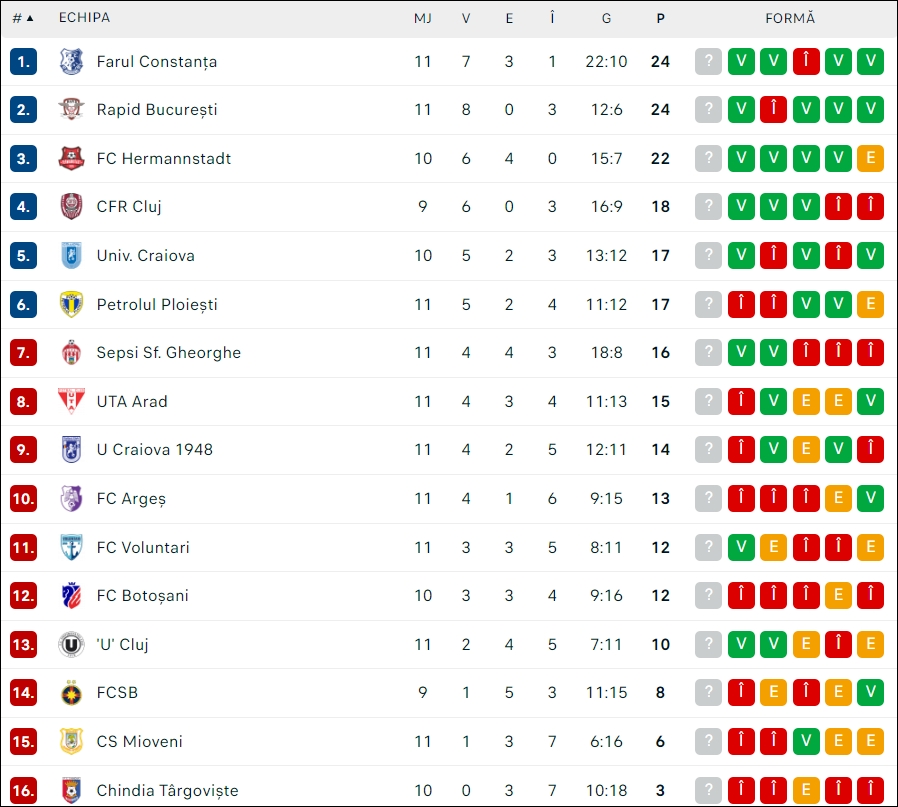The image size is (898, 807).
Task: Click the CS Mioveni club crest
Action: coord(72,741)
